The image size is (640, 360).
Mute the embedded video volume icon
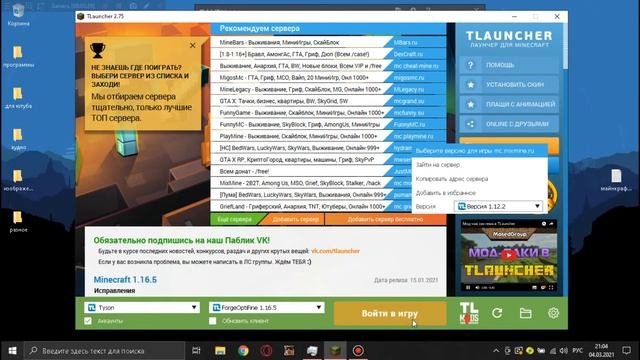pyautogui.click(x=477, y=288)
